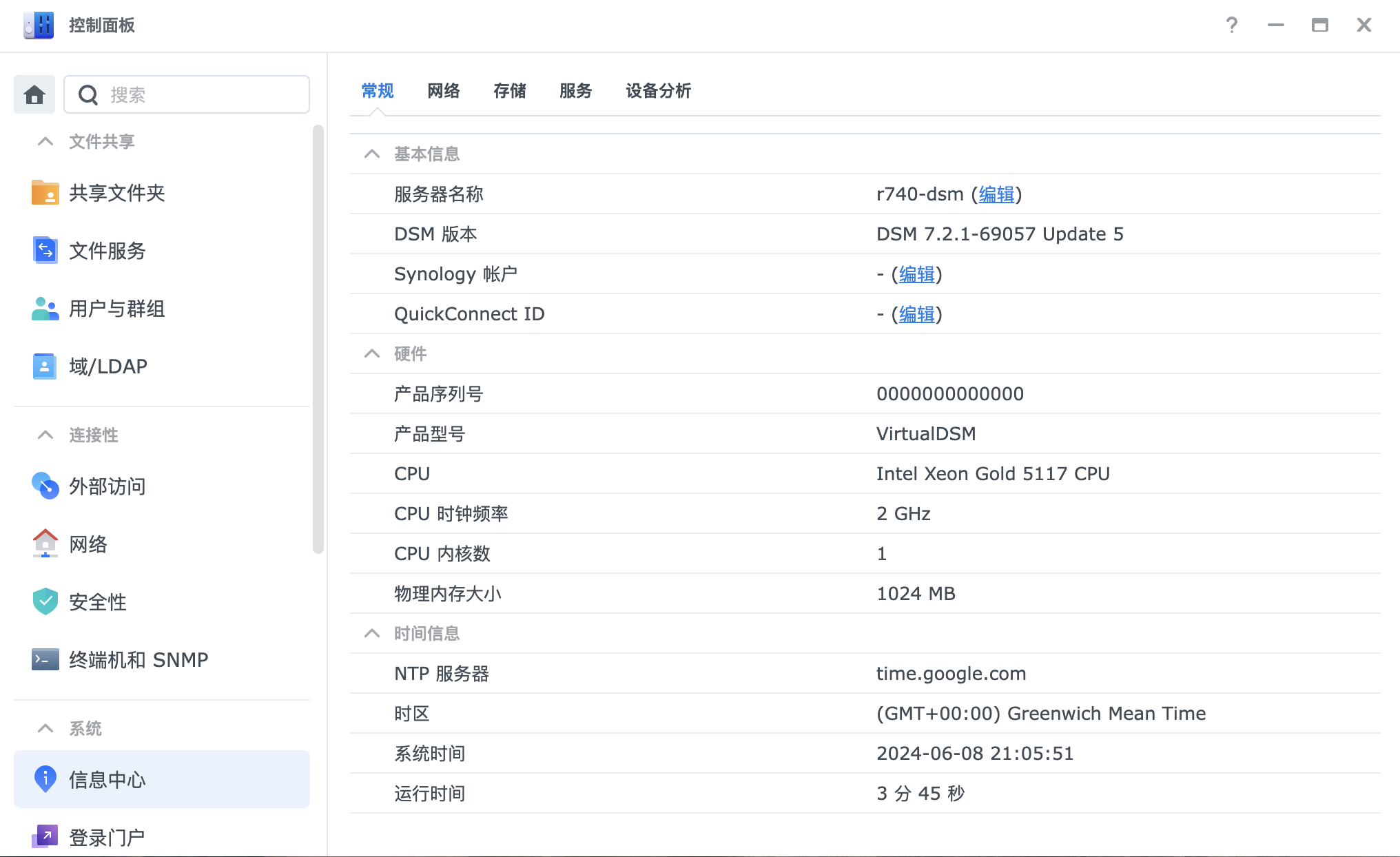
Task: Click the QuickConnect ID row label
Action: [469, 315]
